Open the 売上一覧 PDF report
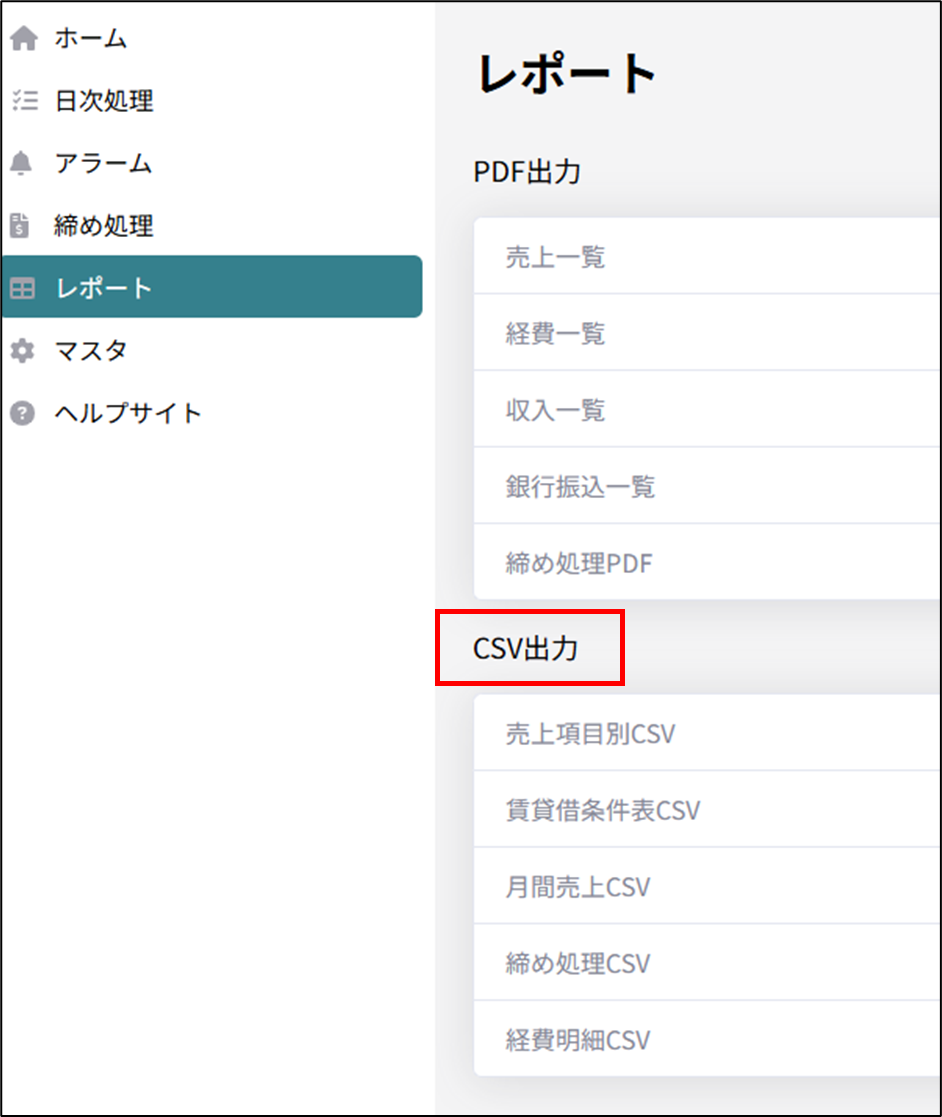Viewport: 942px width, 1117px height. point(555,257)
